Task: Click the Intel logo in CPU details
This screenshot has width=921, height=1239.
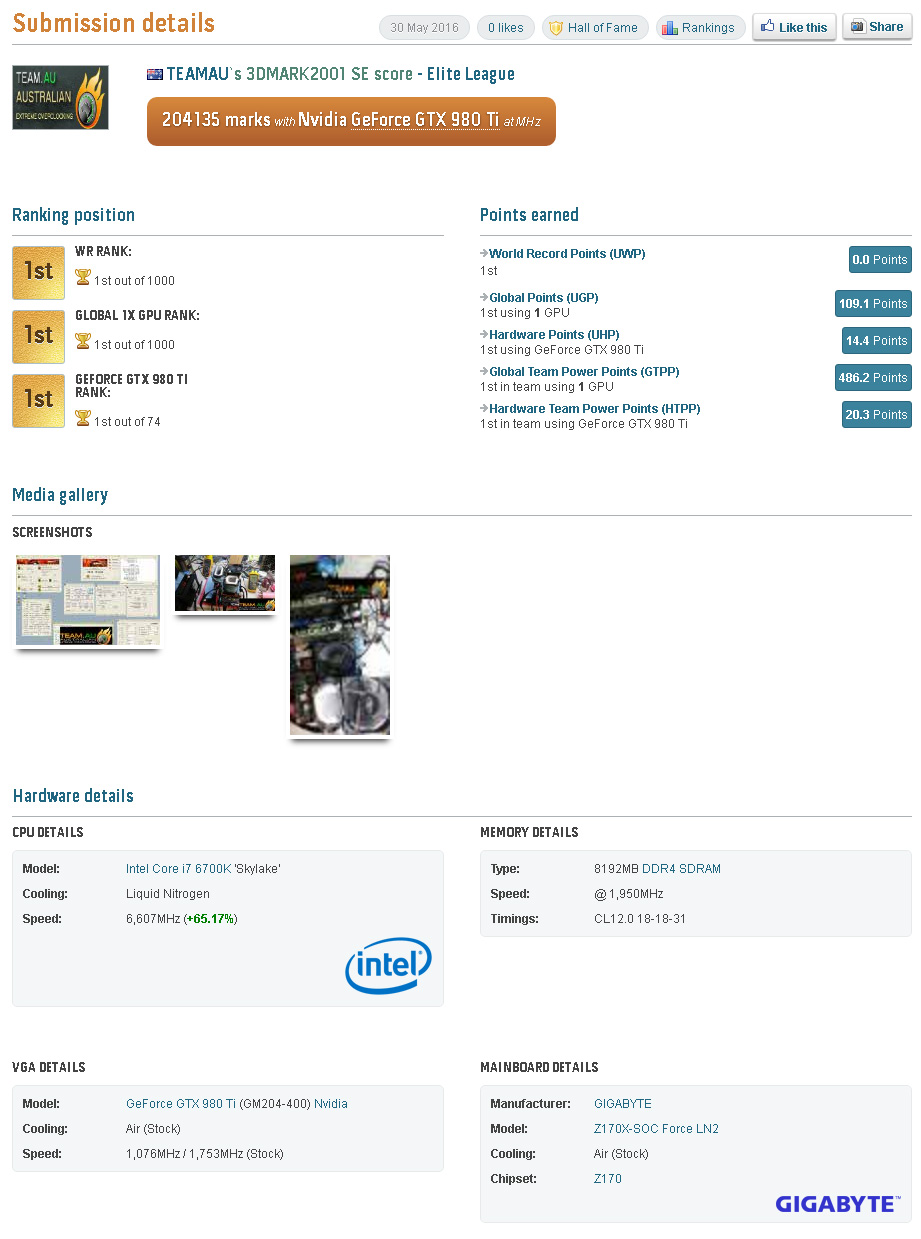Action: point(388,965)
